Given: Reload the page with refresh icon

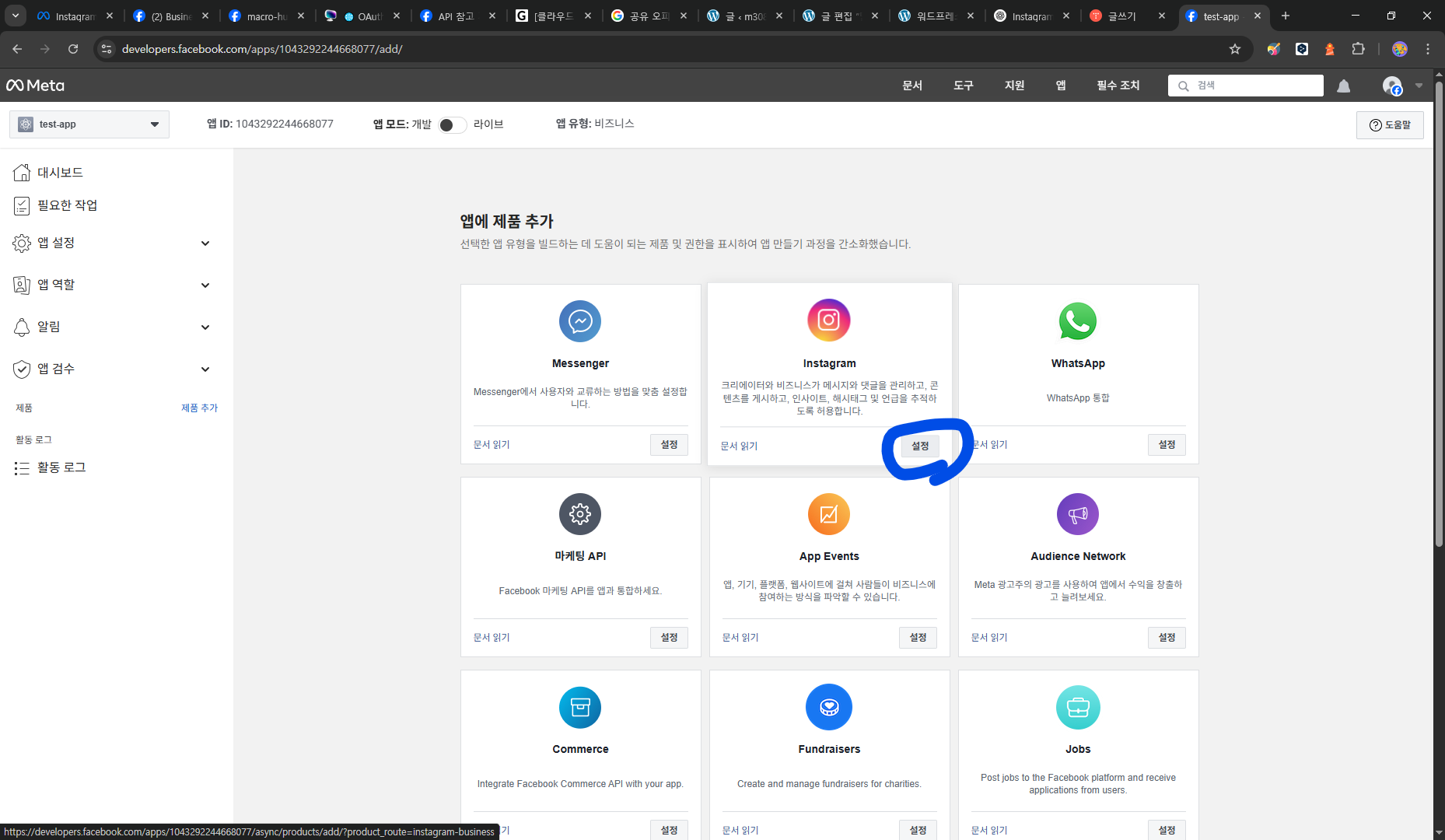Looking at the screenshot, I should (73, 49).
